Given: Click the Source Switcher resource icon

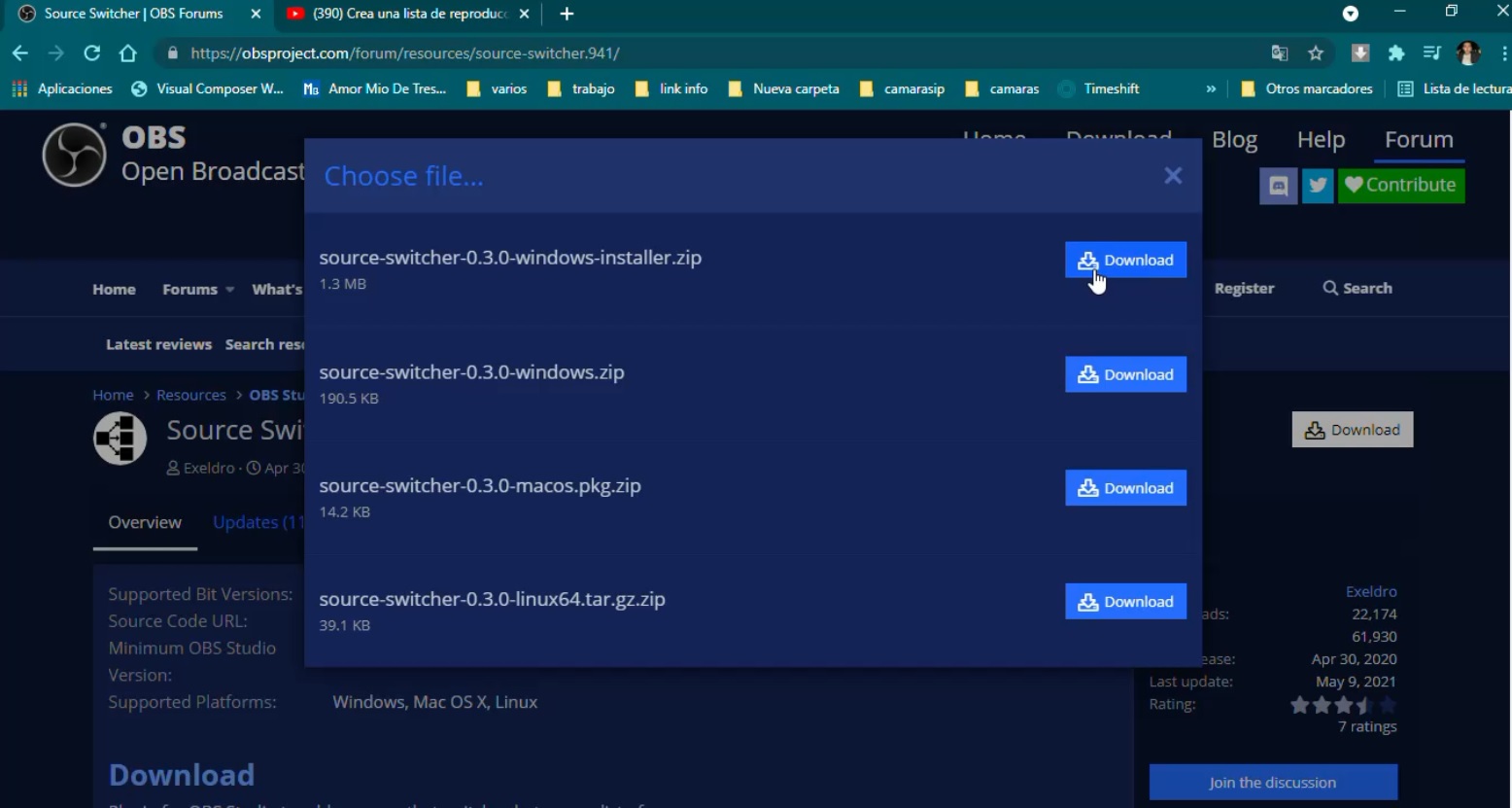Looking at the screenshot, I should point(120,439).
